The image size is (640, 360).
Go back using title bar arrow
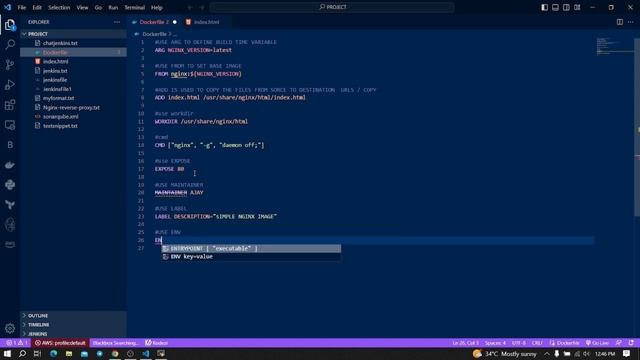tap(190, 7)
